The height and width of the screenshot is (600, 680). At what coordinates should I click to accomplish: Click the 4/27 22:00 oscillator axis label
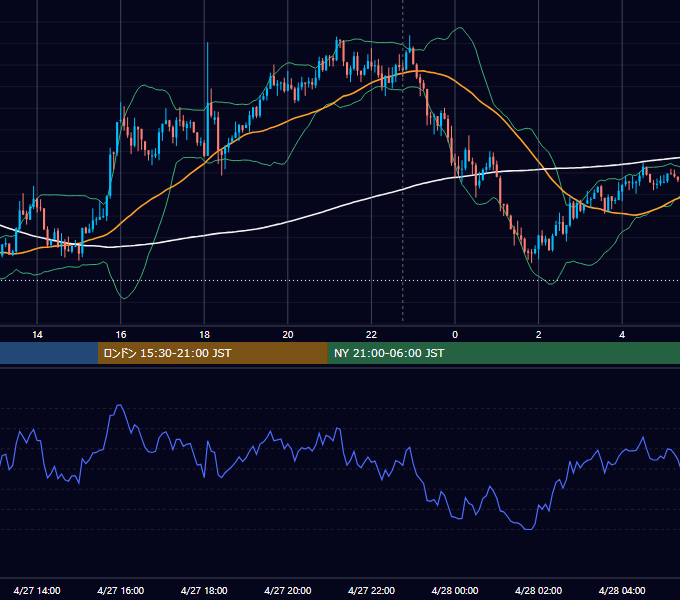click(x=371, y=590)
